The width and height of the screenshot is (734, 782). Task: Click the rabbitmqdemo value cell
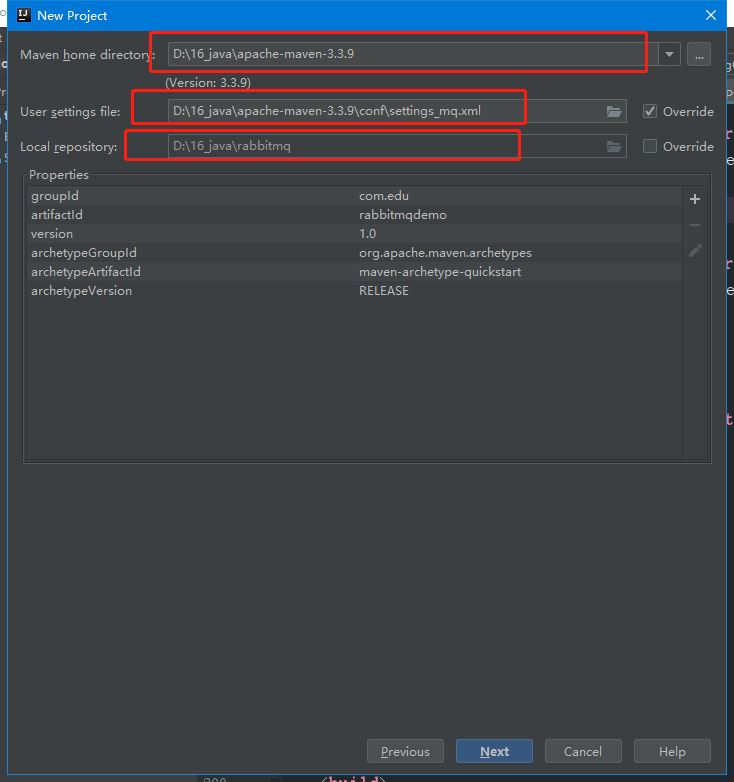coord(403,215)
